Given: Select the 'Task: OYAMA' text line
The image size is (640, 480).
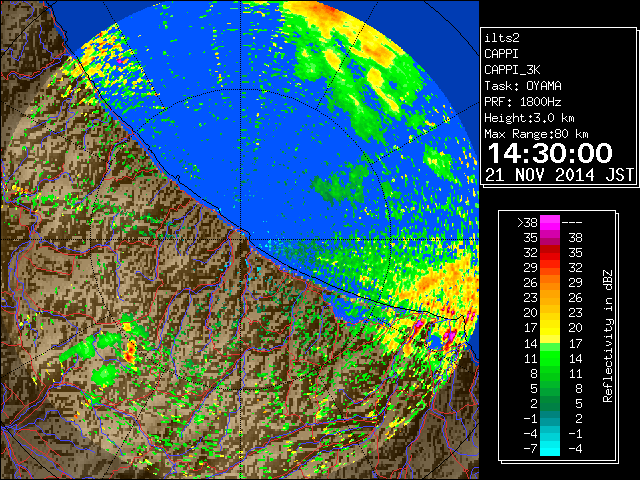Looking at the screenshot, I should click(523, 86).
